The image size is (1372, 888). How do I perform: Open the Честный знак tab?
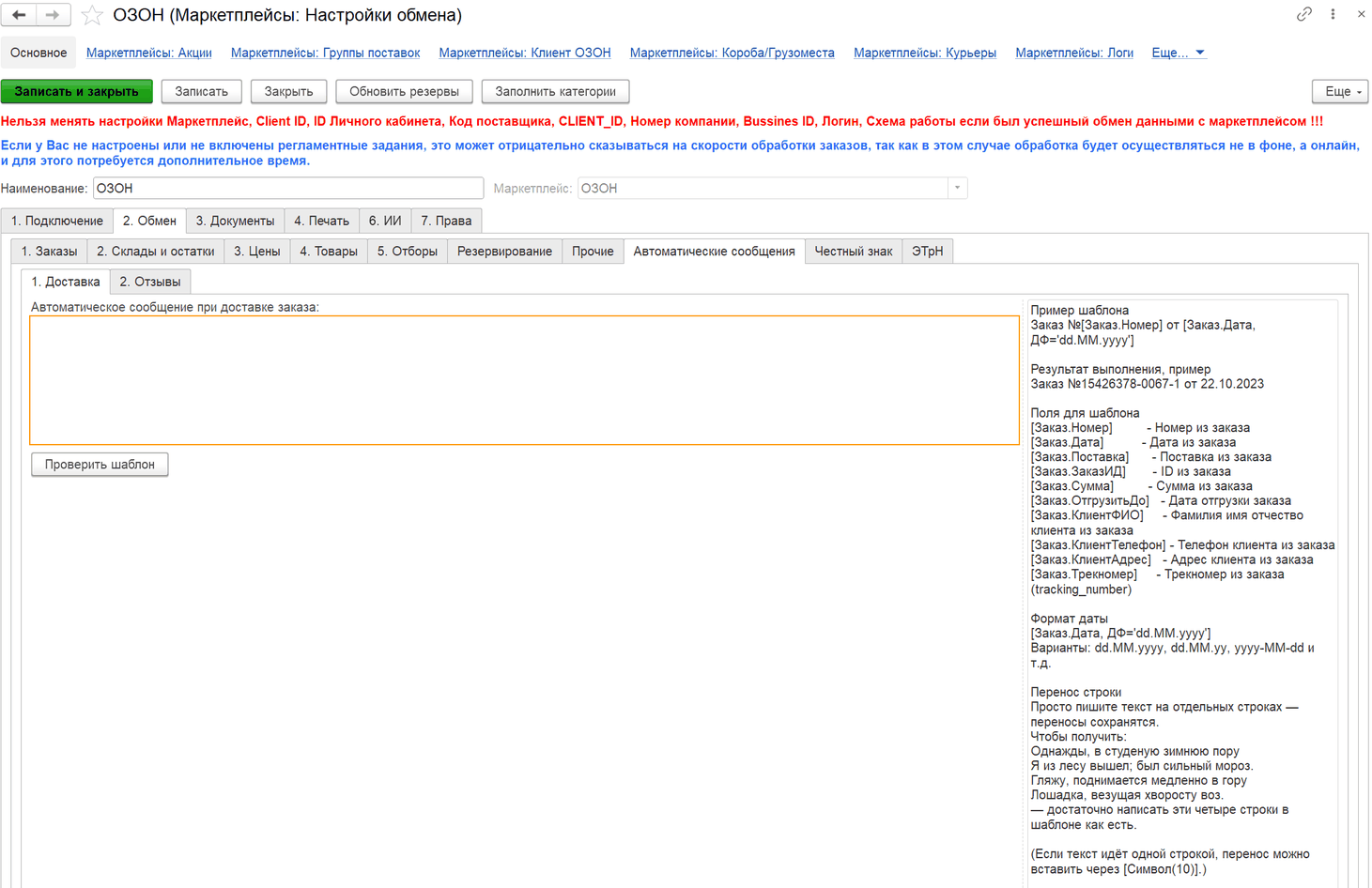pos(853,251)
